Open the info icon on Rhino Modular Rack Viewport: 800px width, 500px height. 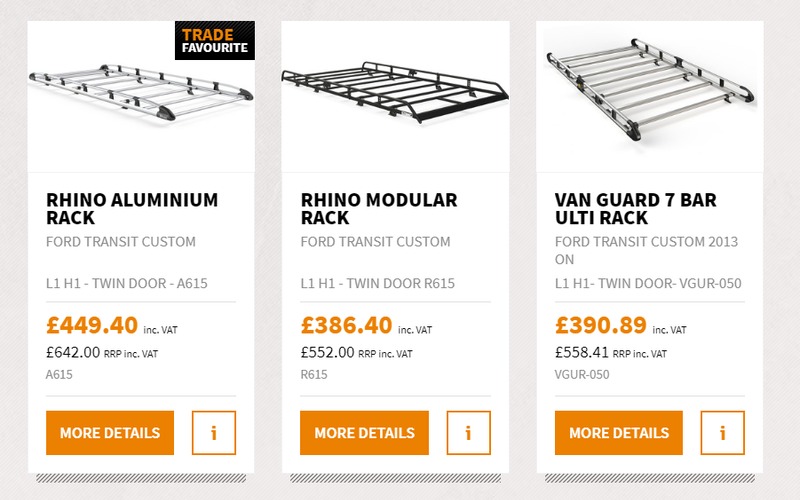coord(468,433)
